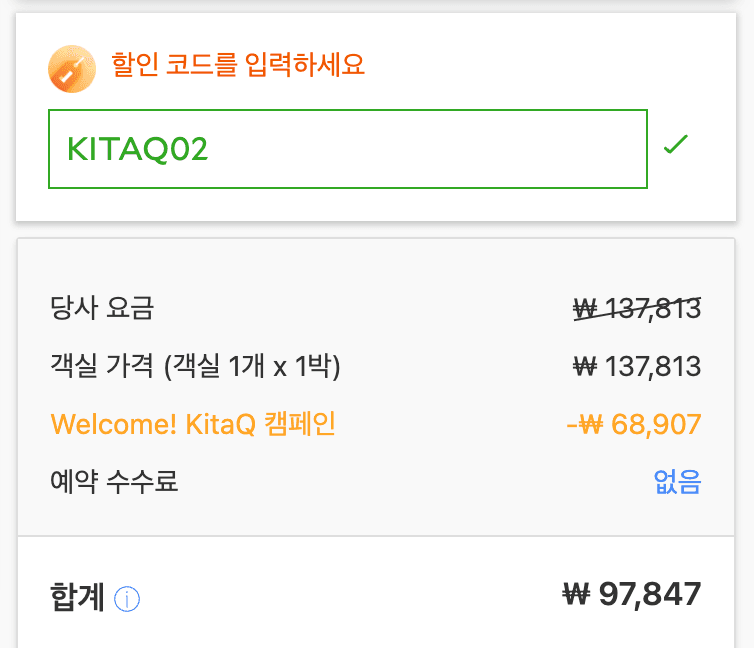Focus the discount code field containing KITAQ02

click(347, 149)
